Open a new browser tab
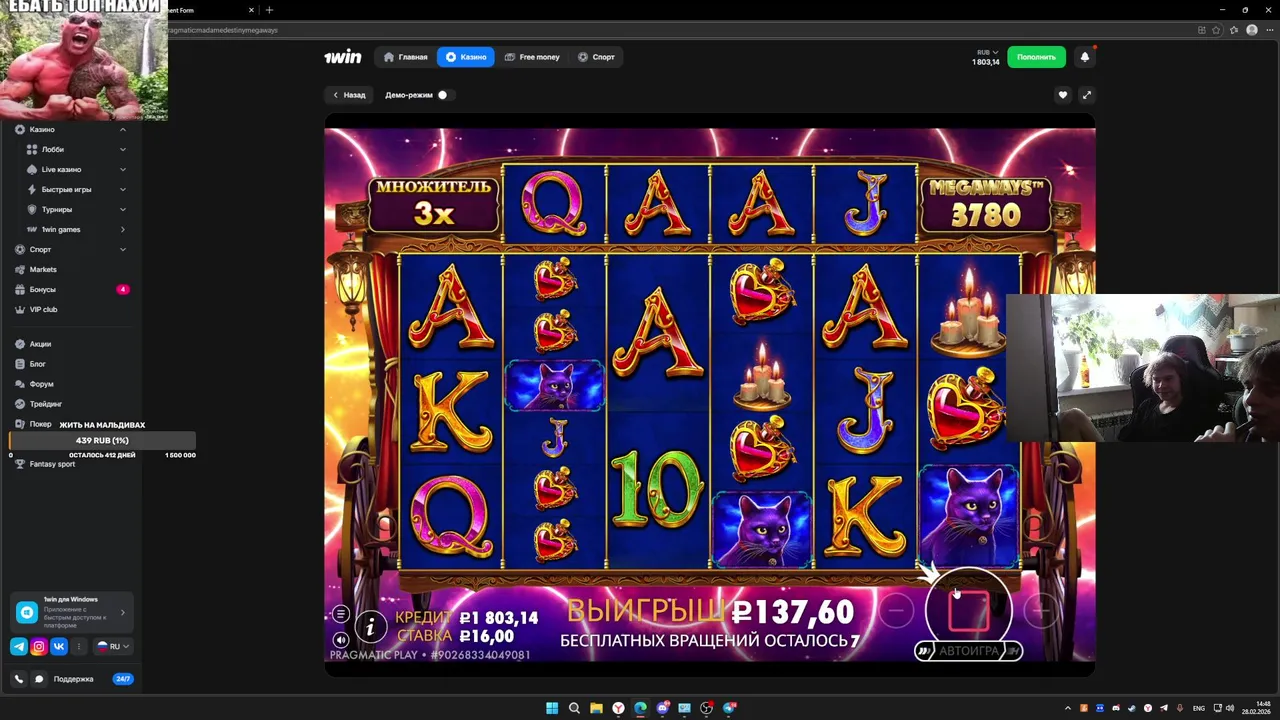The height and width of the screenshot is (720, 1280). (269, 10)
